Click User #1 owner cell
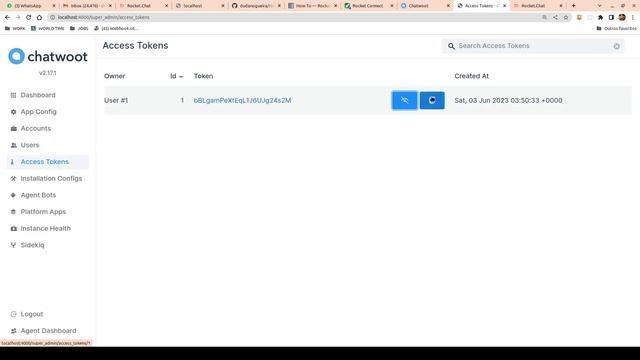640x360 pixels. pos(116,100)
